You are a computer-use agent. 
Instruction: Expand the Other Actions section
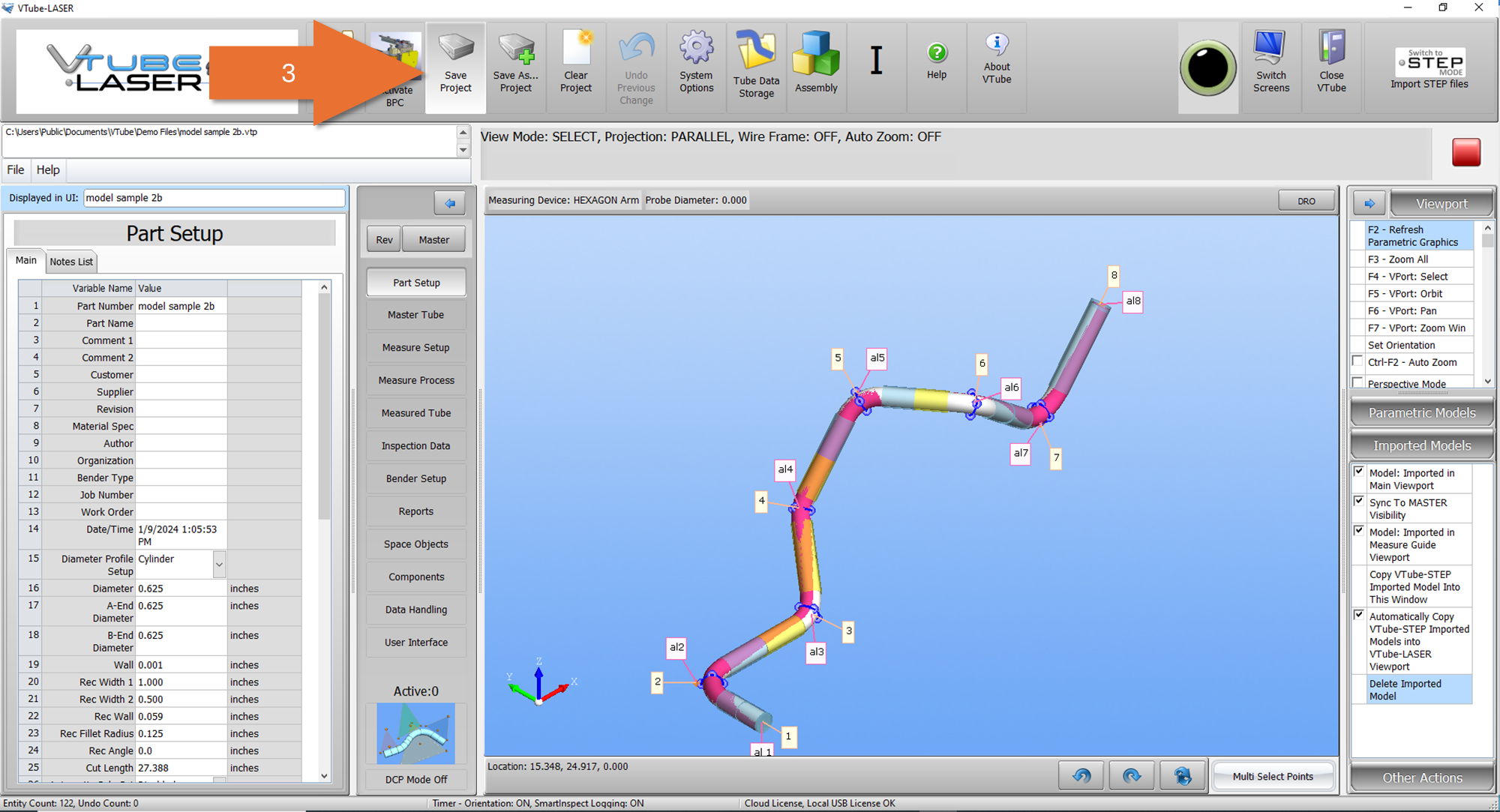point(1421,778)
